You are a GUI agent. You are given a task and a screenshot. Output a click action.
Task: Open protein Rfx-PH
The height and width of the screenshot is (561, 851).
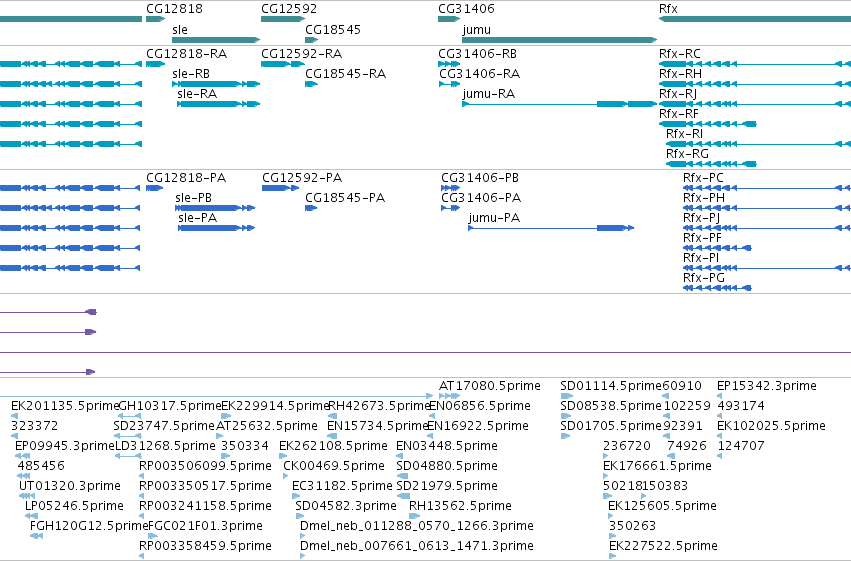coord(704,197)
